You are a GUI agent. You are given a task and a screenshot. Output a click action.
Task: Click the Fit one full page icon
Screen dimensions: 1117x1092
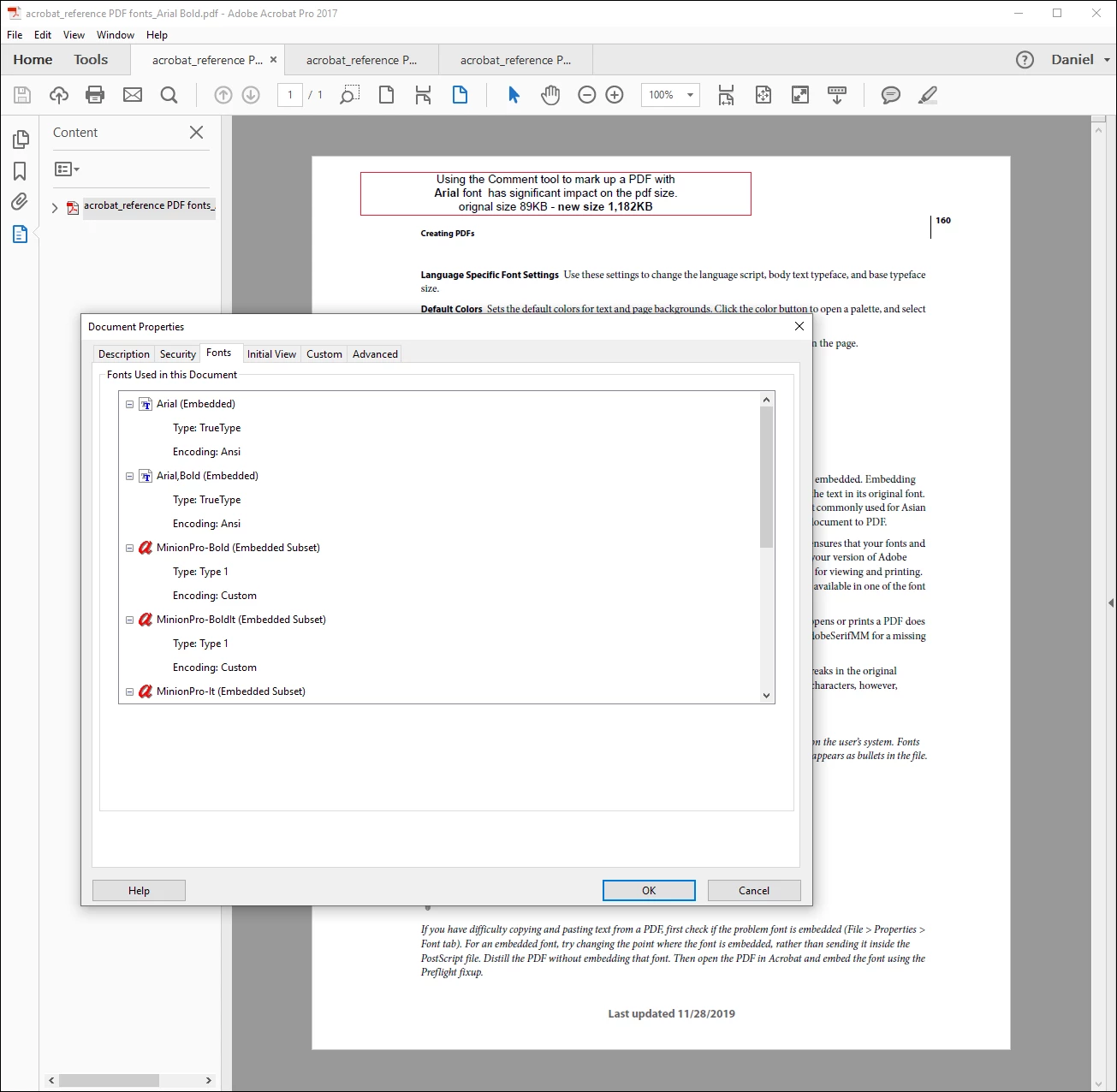point(763,95)
